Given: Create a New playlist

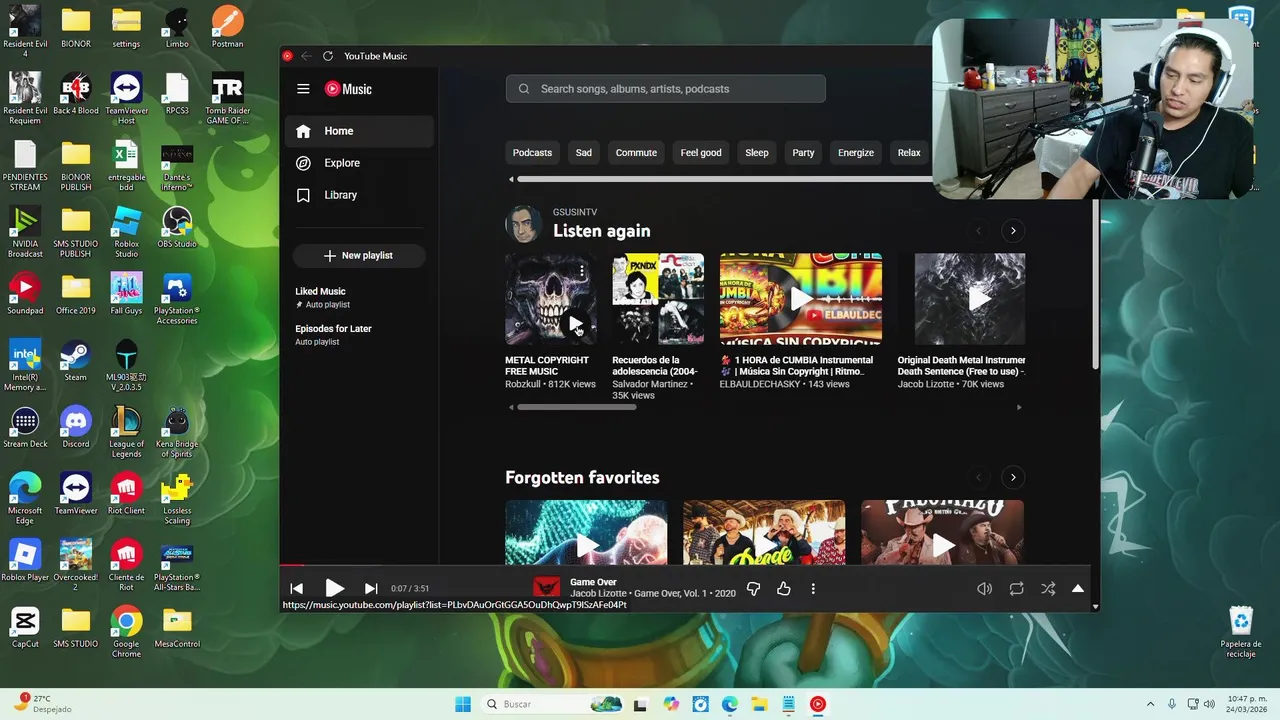Looking at the screenshot, I should point(359,256).
